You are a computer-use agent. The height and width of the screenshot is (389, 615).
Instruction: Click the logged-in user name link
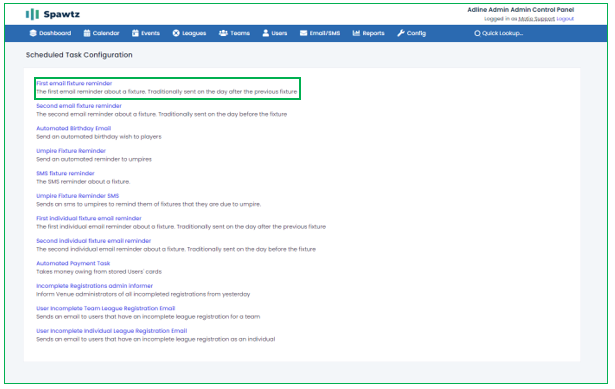(x=537, y=19)
